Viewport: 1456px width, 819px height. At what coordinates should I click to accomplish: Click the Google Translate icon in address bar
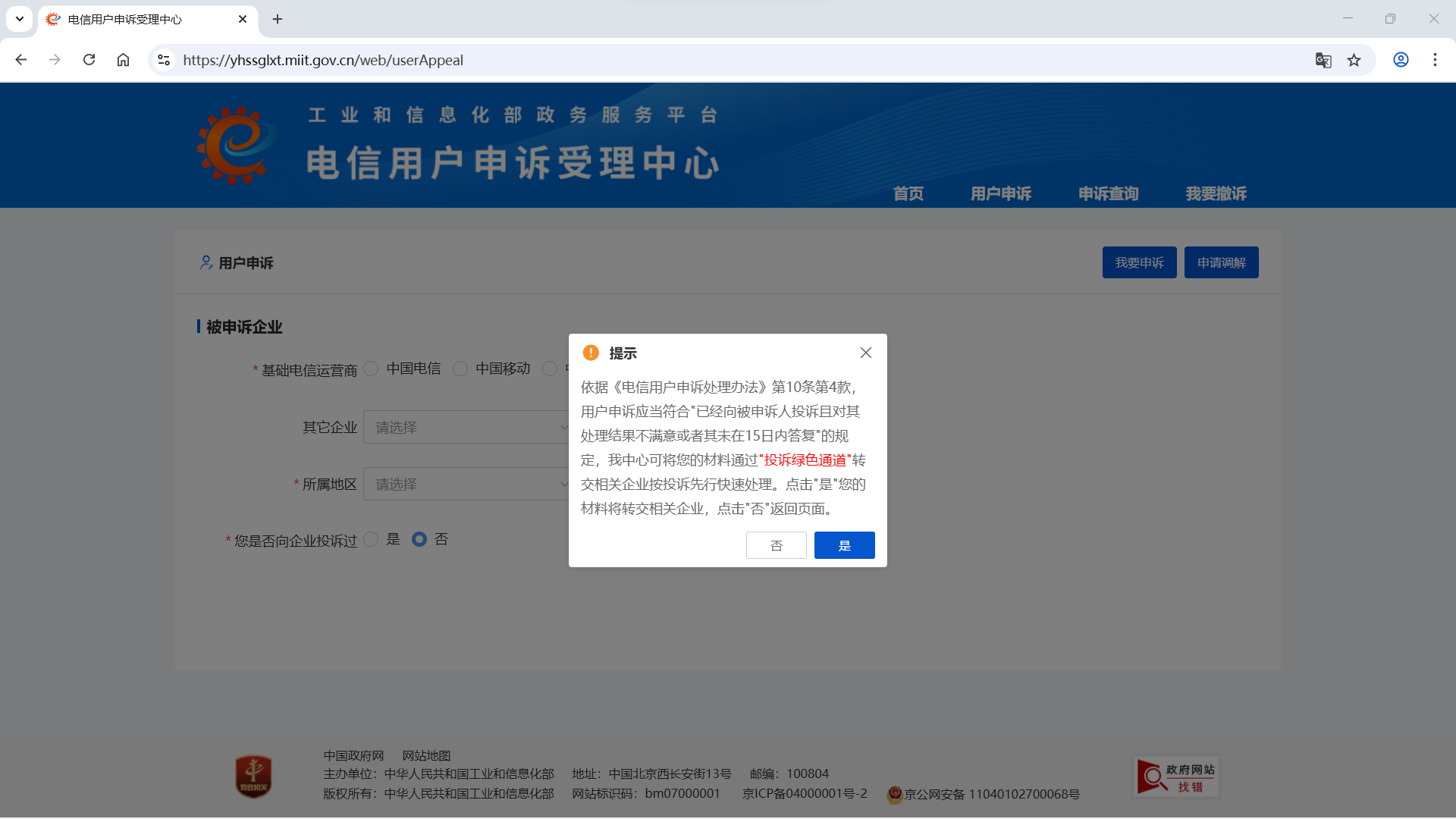click(x=1323, y=60)
